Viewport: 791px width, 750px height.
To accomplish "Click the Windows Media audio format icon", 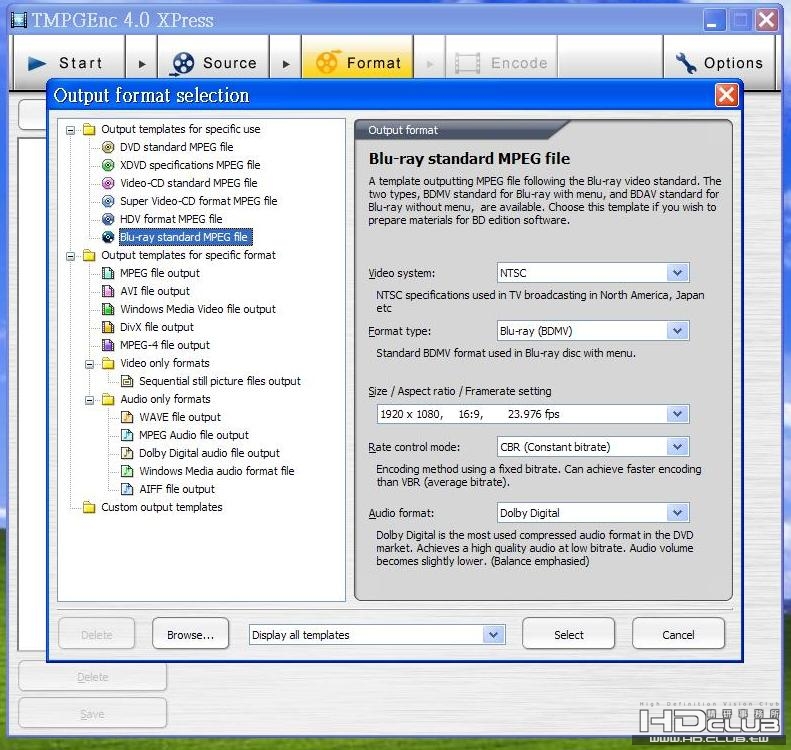I will tap(127, 471).
